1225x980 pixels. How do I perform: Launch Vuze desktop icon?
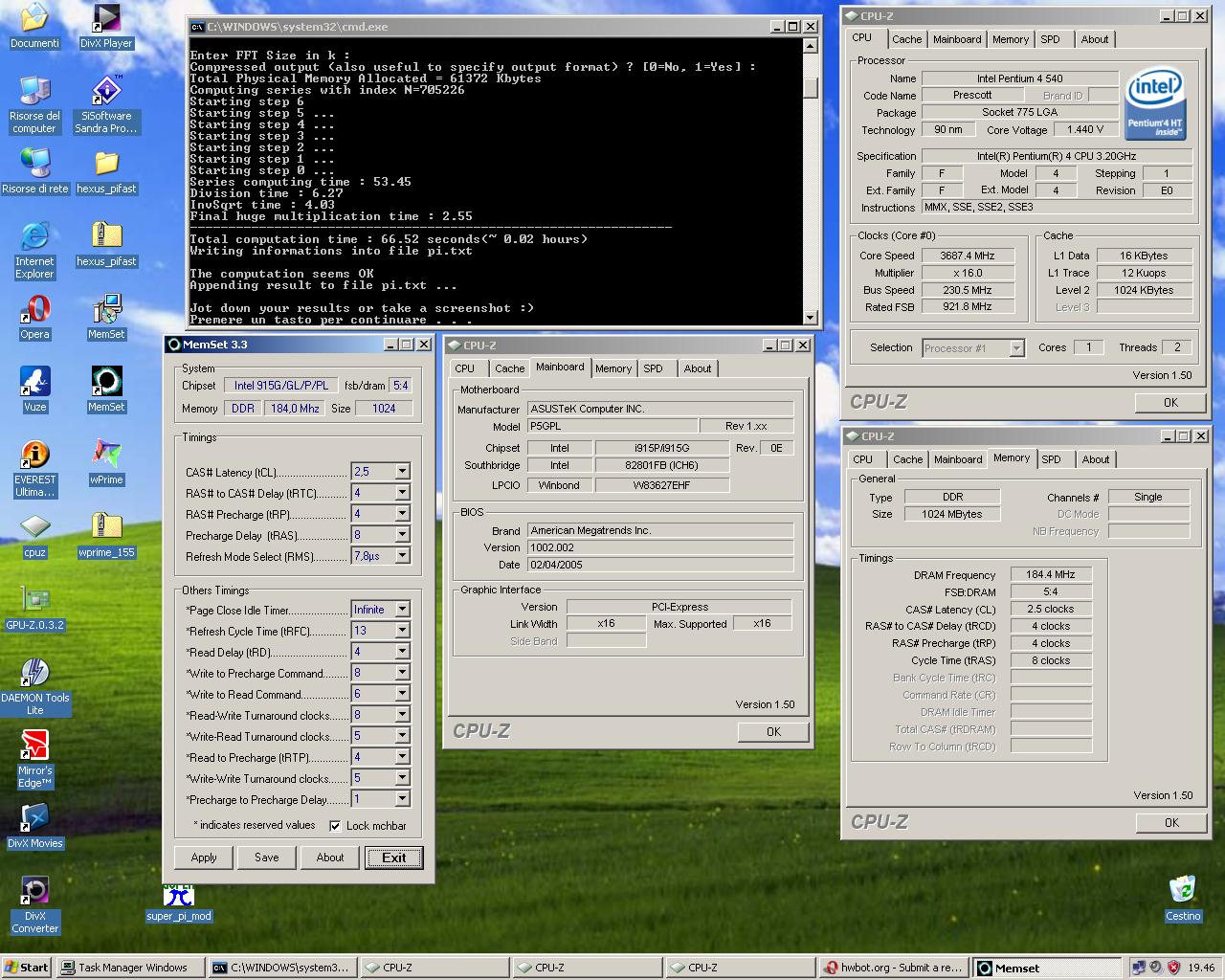(x=34, y=390)
